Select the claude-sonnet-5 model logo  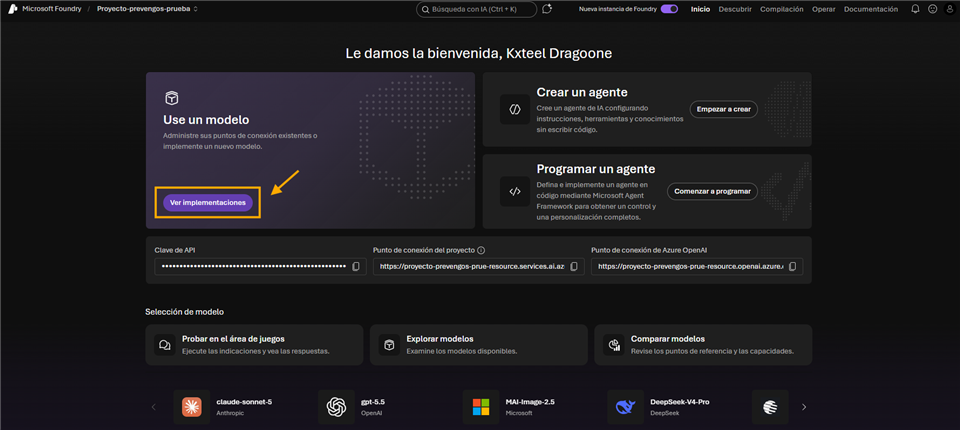pos(192,407)
